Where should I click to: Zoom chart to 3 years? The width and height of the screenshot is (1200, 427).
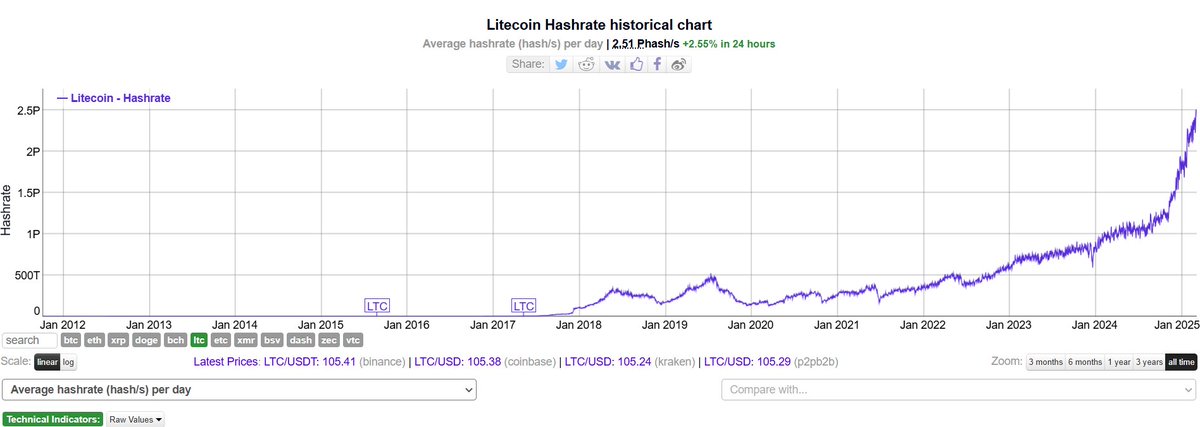(1149, 362)
